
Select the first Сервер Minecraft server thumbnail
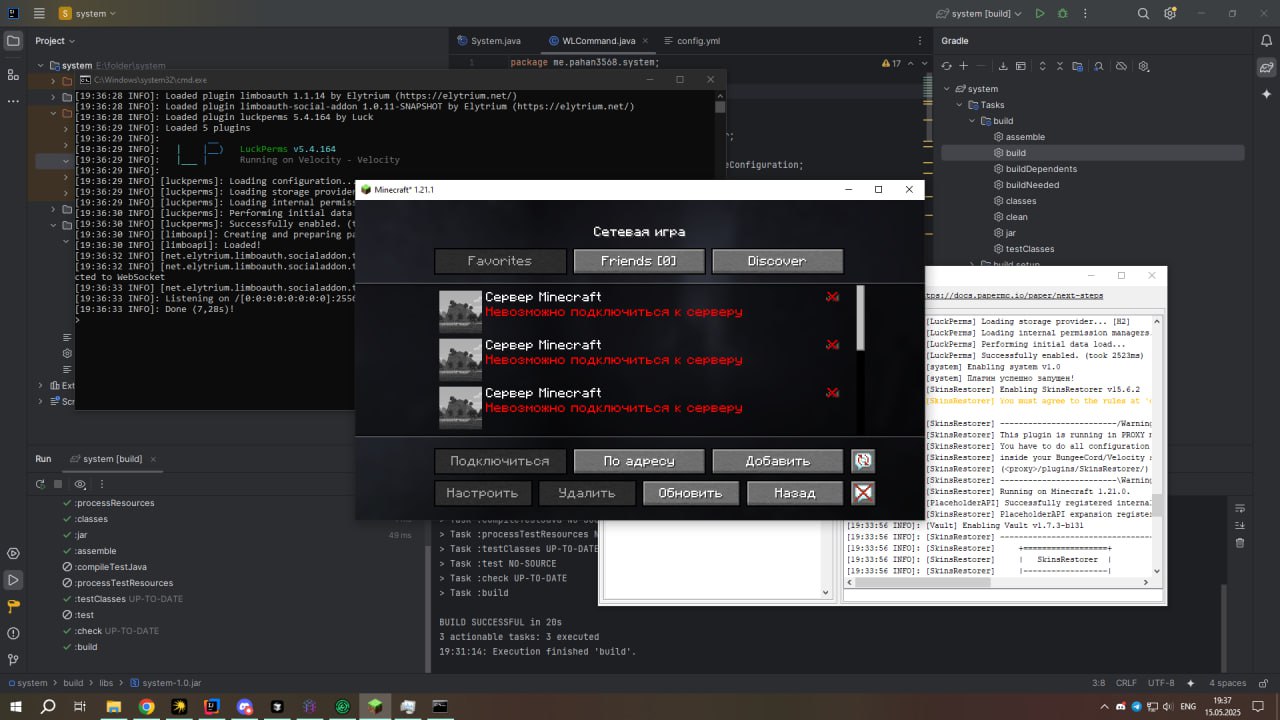click(460, 310)
